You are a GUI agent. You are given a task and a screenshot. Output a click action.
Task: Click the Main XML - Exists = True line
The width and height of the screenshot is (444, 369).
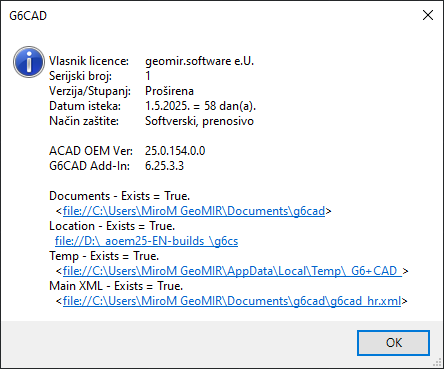[116, 286]
